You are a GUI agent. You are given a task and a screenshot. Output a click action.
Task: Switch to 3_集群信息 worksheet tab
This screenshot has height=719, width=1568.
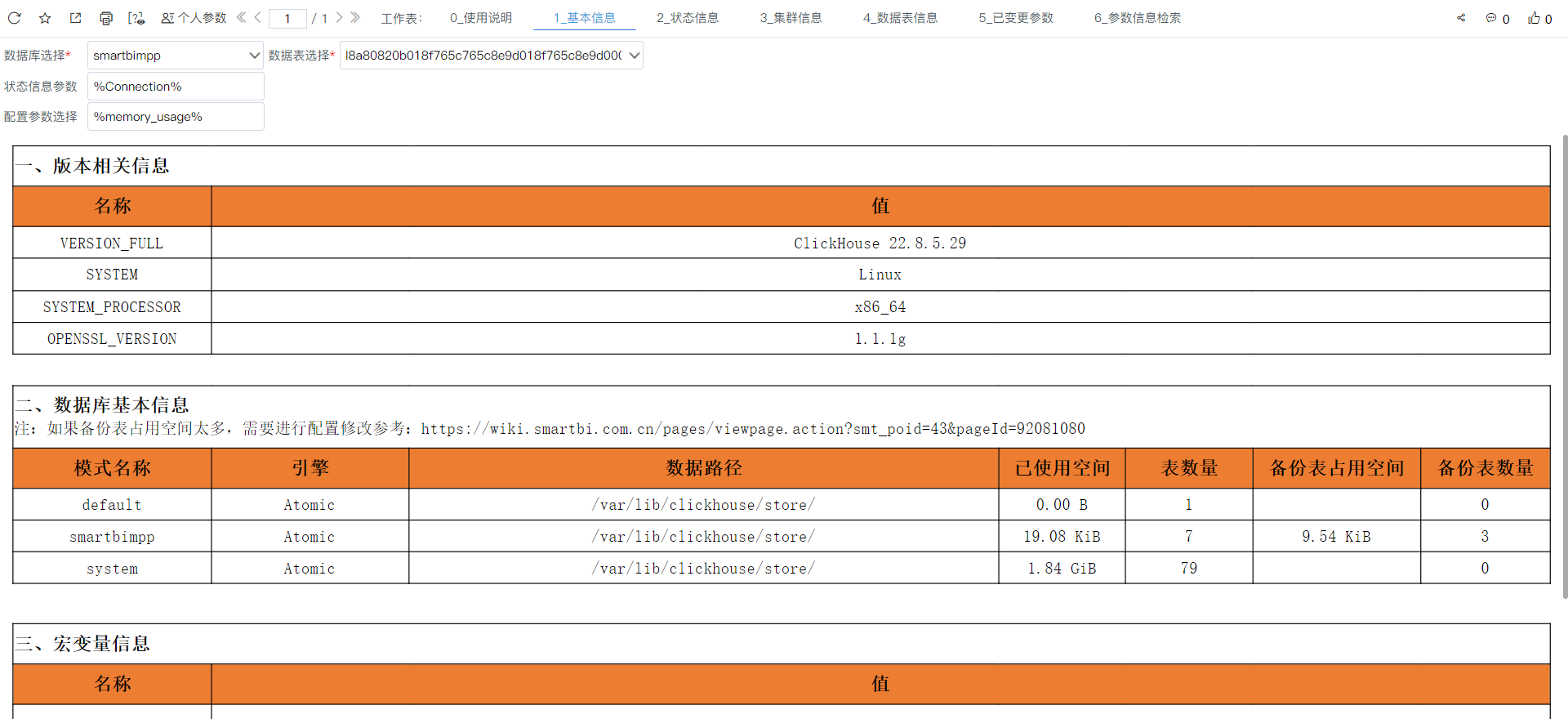(791, 18)
